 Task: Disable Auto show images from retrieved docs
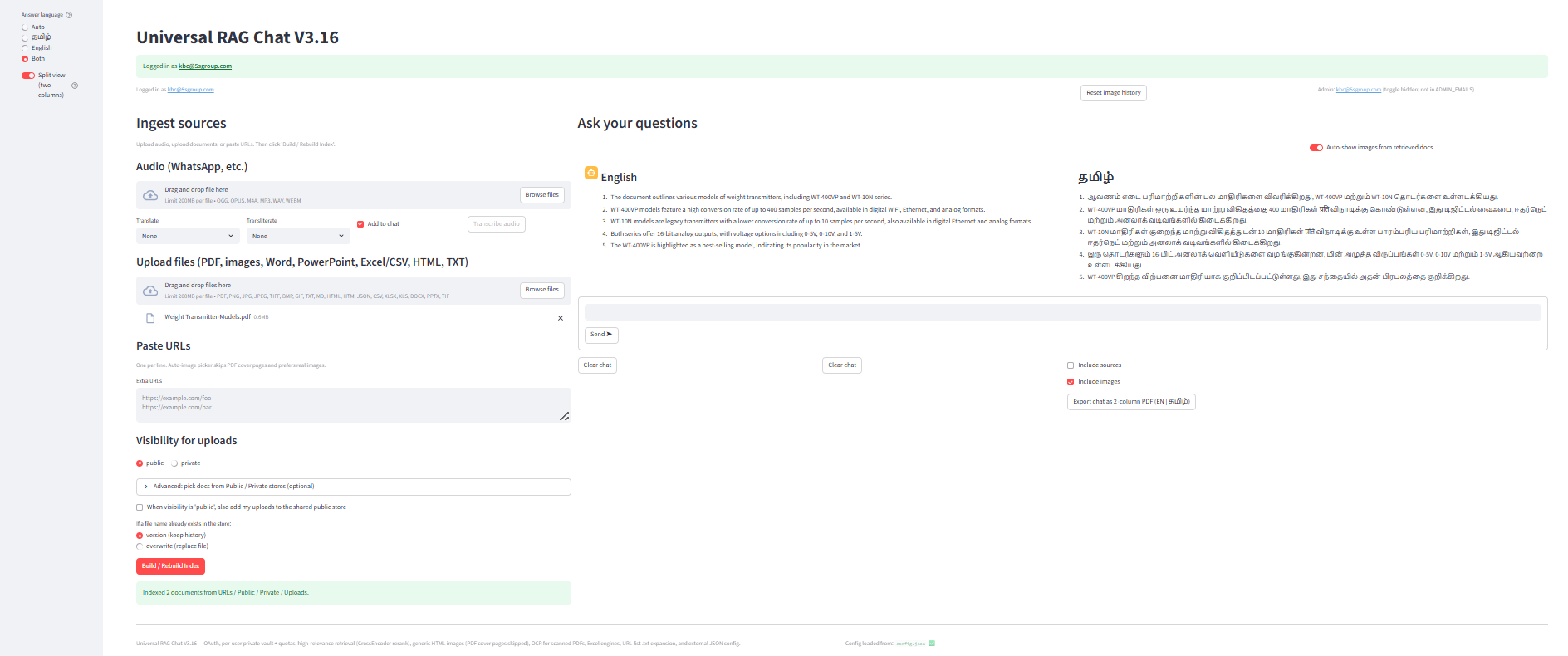click(x=1316, y=148)
